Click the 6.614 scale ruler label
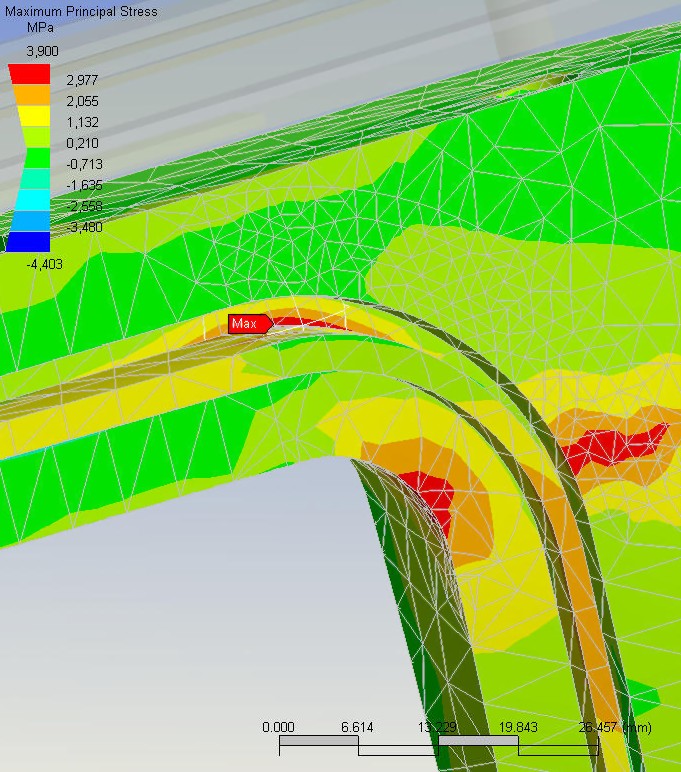The height and width of the screenshot is (772, 681). (x=357, y=727)
